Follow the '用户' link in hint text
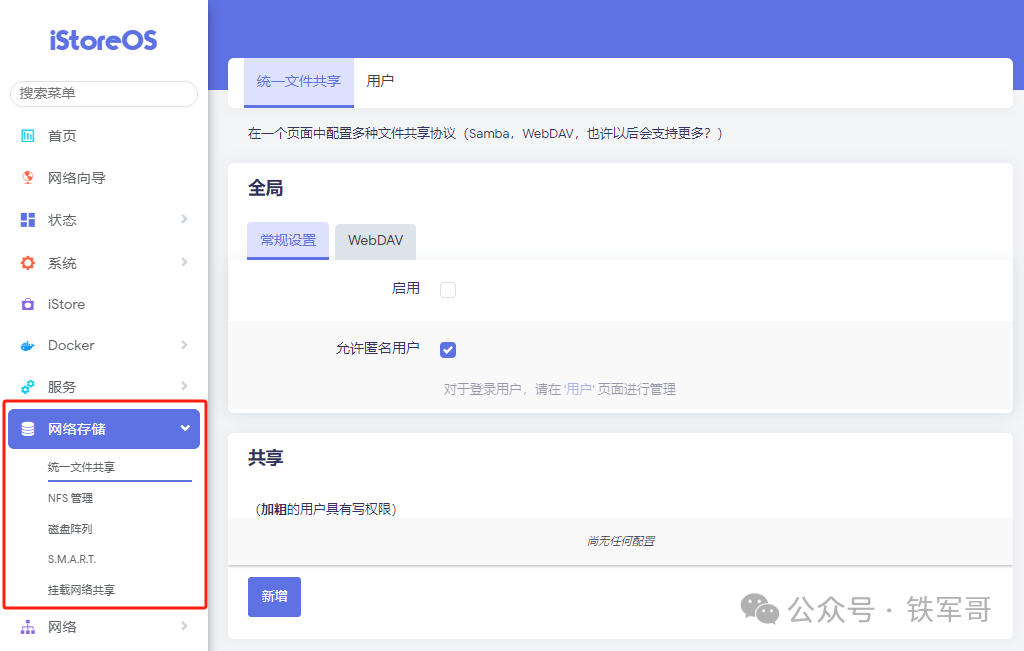This screenshot has height=651, width=1024. click(579, 389)
